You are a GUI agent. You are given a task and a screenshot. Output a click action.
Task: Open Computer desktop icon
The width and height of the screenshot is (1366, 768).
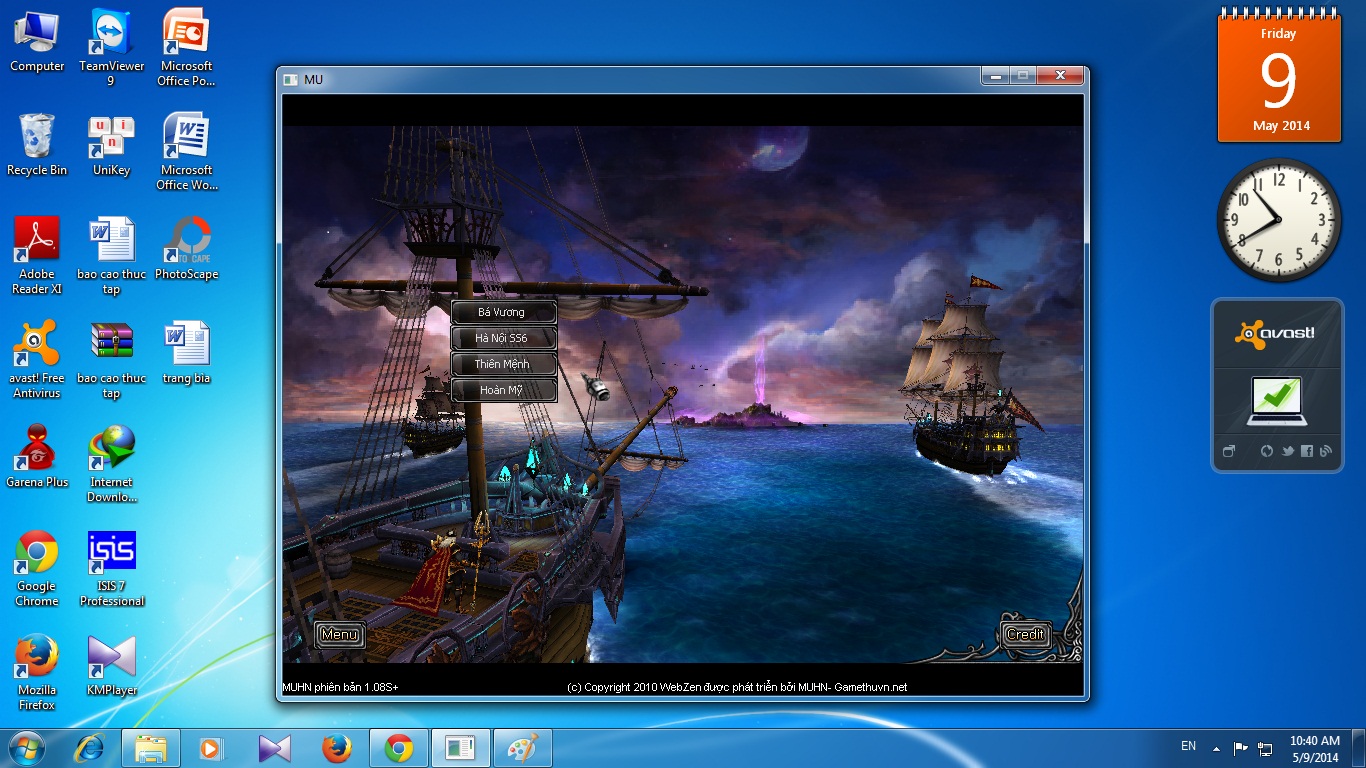[x=37, y=42]
